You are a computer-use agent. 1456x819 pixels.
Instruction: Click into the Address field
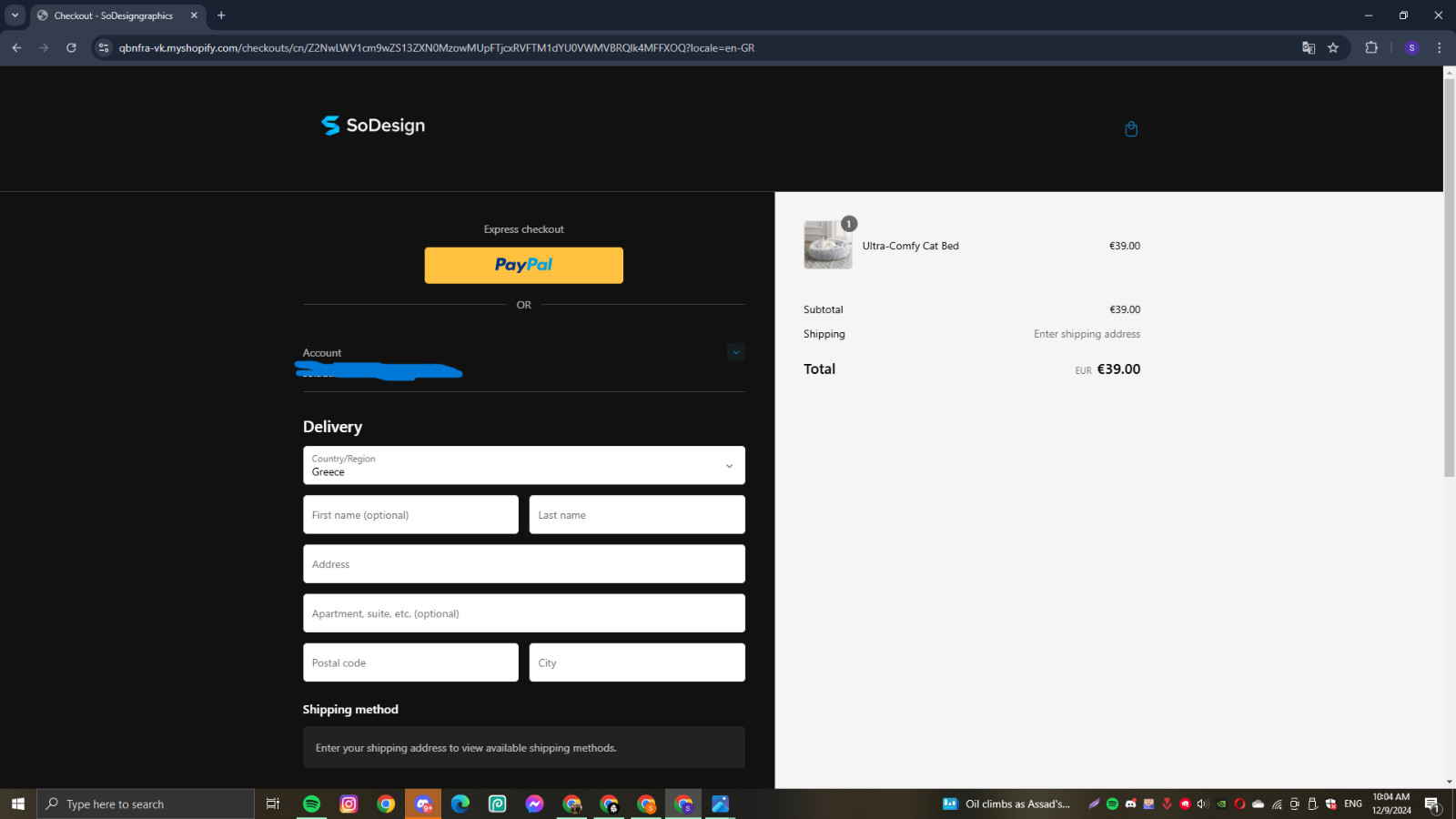pos(524,564)
